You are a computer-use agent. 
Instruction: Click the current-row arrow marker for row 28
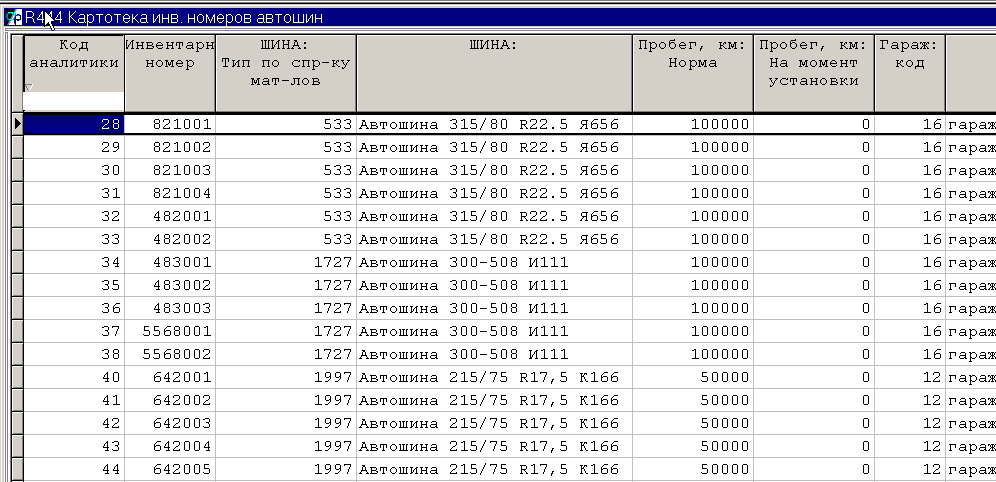(x=16, y=124)
